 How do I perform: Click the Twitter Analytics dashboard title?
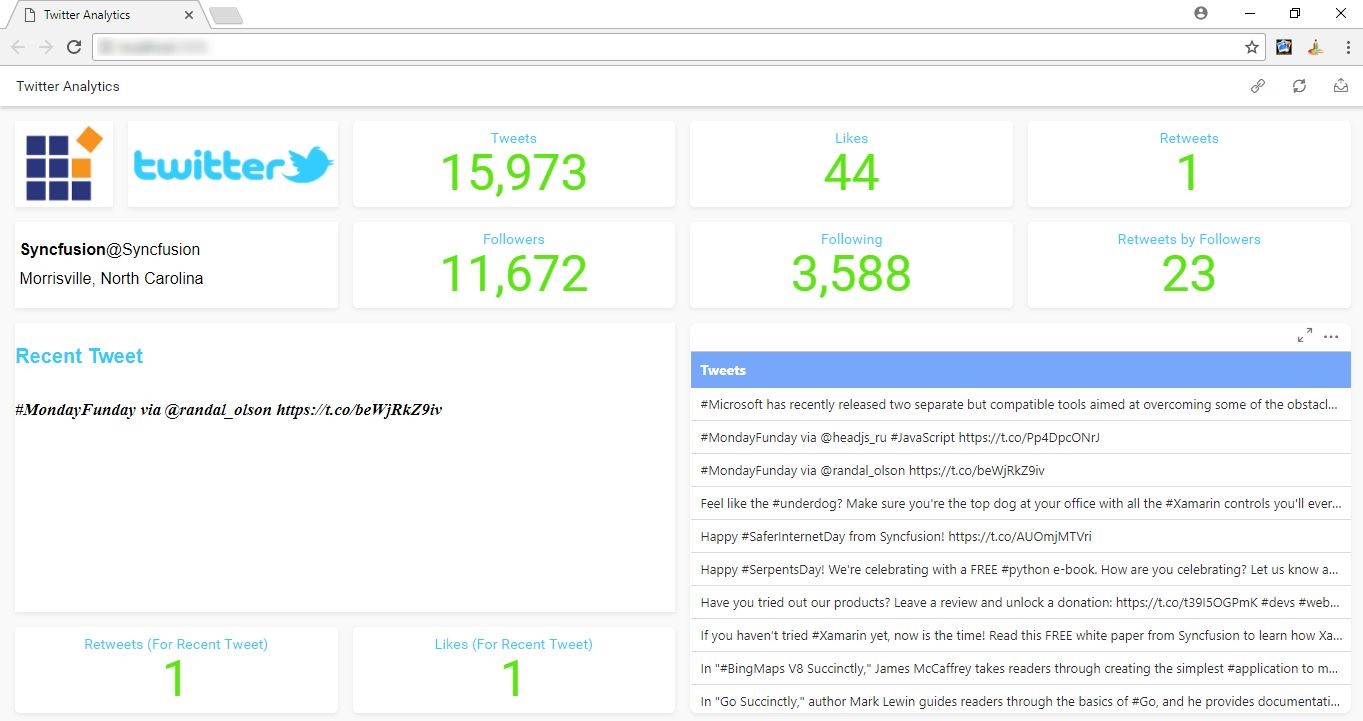(x=68, y=86)
